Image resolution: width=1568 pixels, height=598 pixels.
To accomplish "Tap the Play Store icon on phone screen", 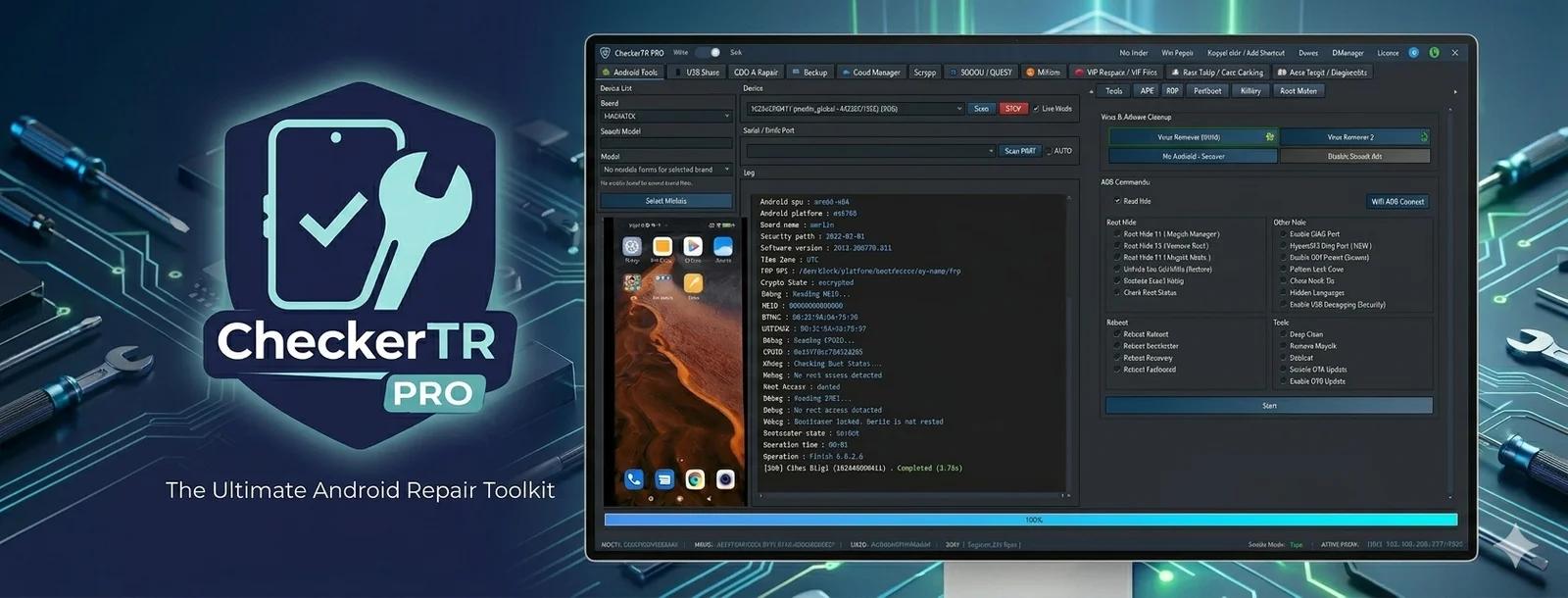I will coord(693,246).
